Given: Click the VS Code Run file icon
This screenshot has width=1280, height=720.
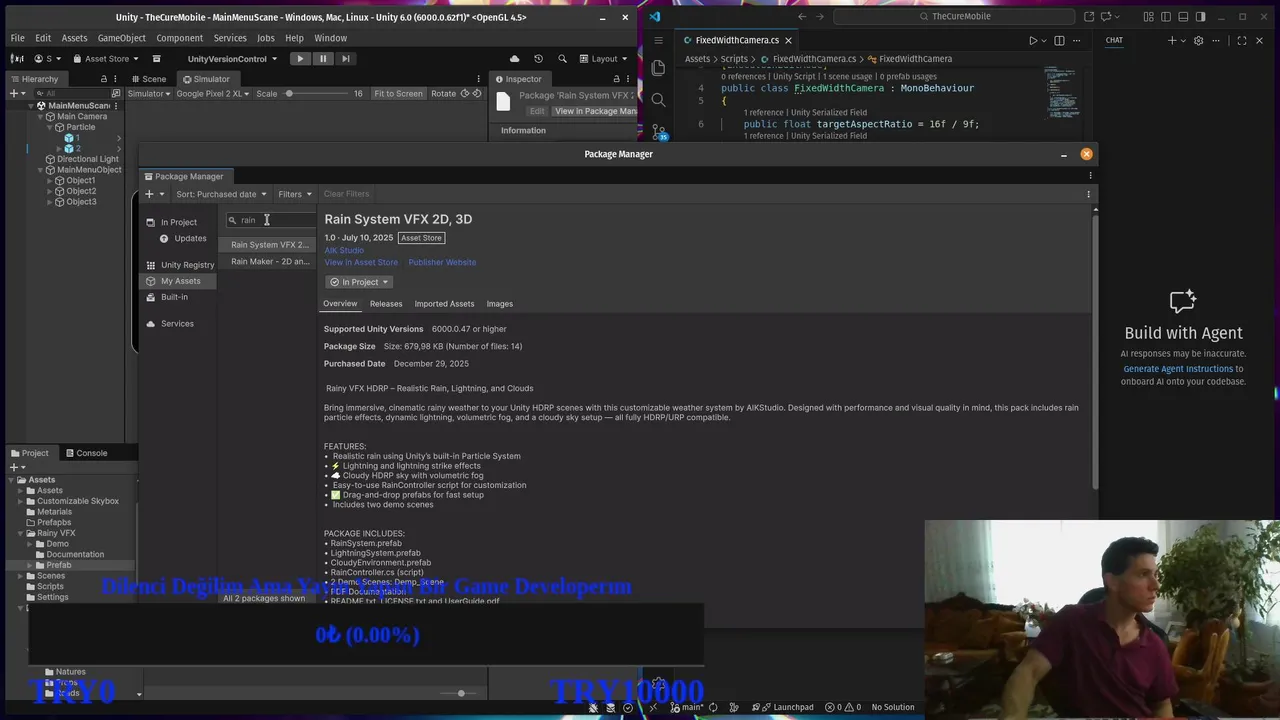Looking at the screenshot, I should 1033,40.
